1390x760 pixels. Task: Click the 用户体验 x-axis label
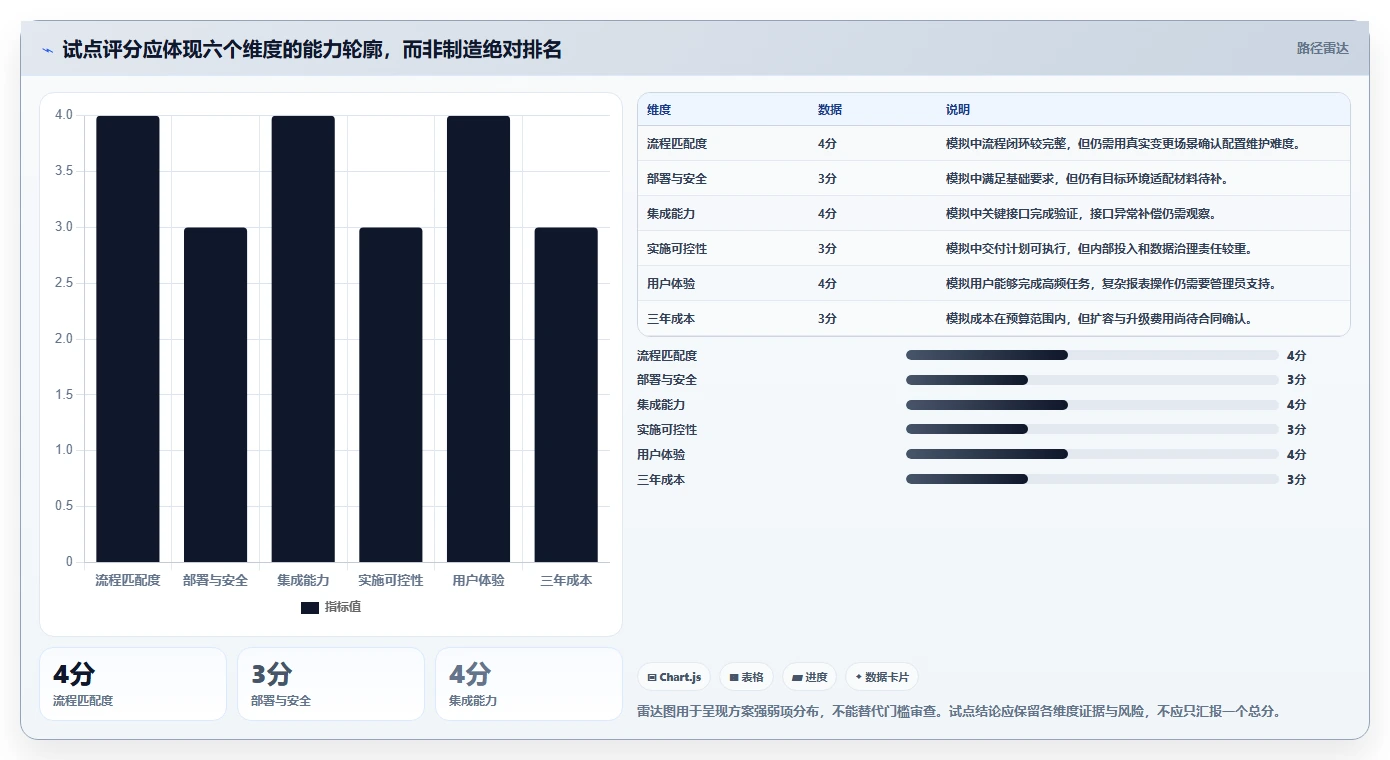point(478,580)
